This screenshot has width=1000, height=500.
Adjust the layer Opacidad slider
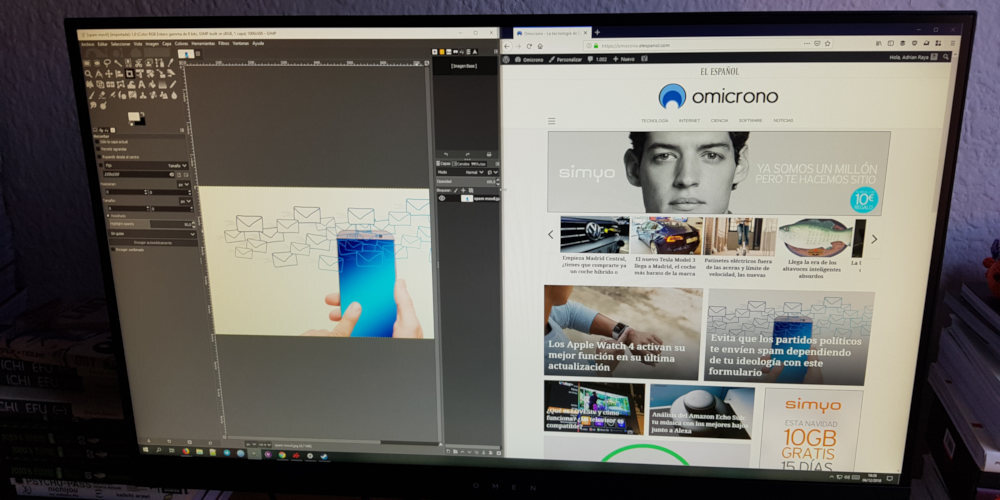[468, 182]
